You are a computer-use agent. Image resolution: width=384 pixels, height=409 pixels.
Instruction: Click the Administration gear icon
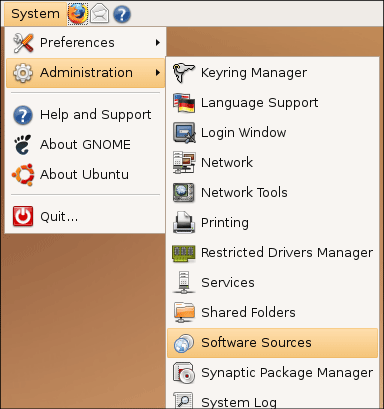tap(23, 73)
